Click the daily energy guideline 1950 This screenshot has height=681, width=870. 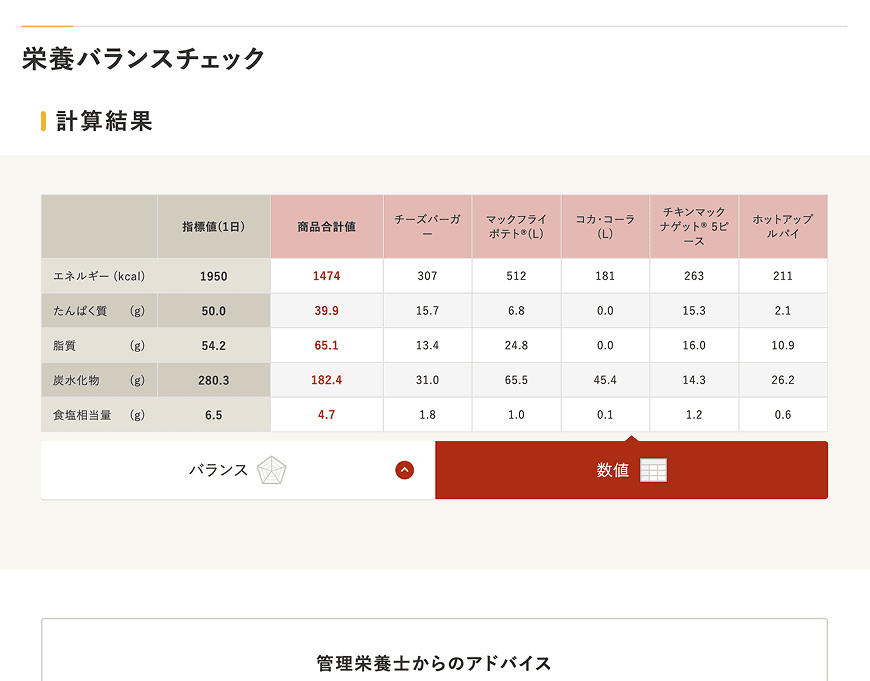click(x=214, y=276)
